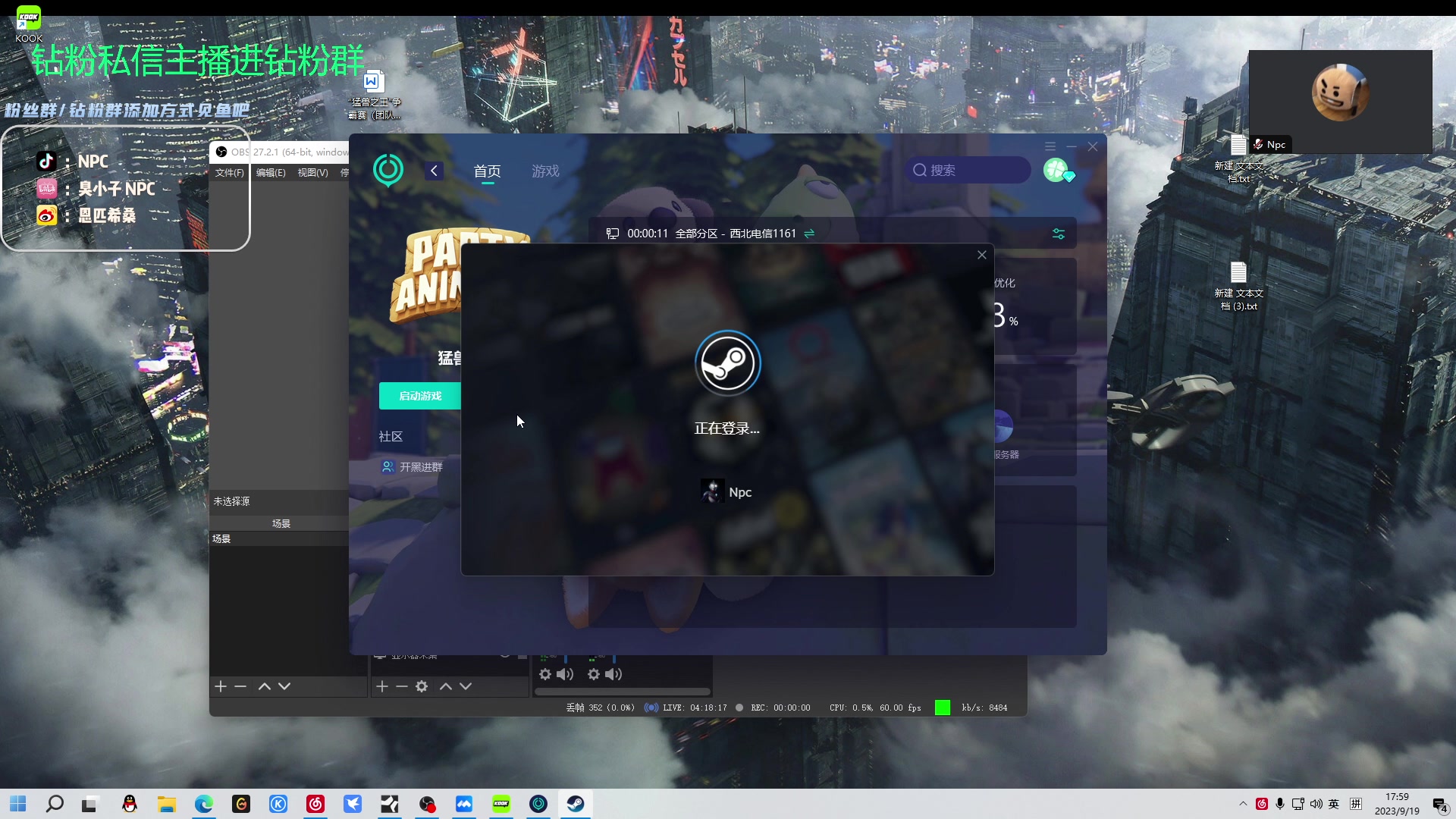Remove selected scene with minus icon
The image size is (1456, 819).
(240, 686)
